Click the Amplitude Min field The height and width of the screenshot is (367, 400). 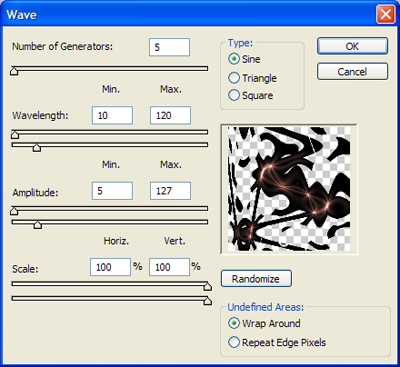click(x=112, y=191)
